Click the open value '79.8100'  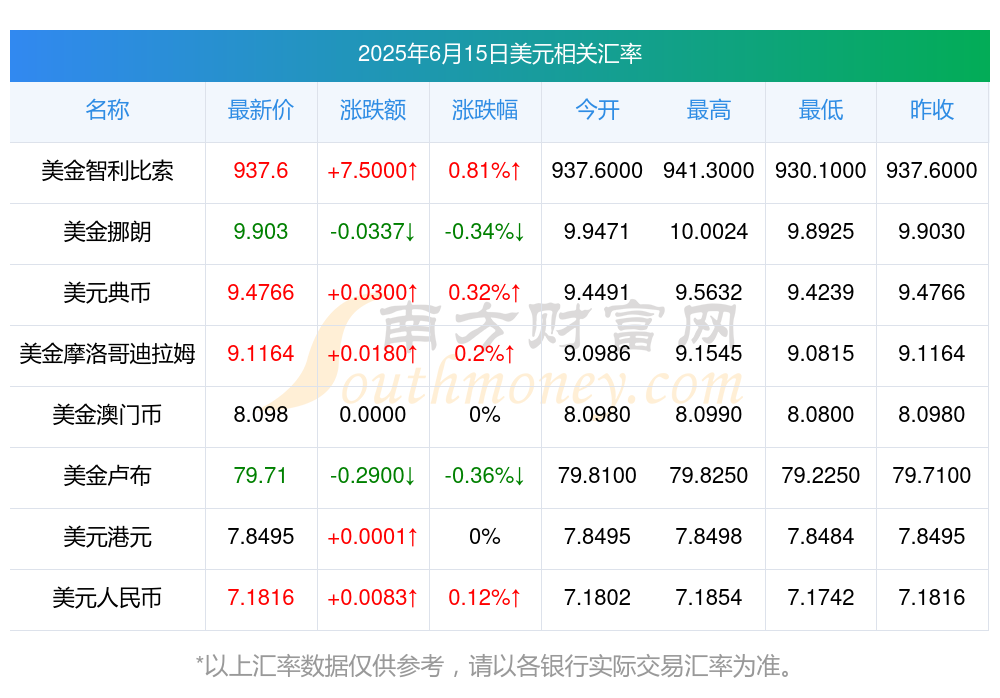(597, 476)
